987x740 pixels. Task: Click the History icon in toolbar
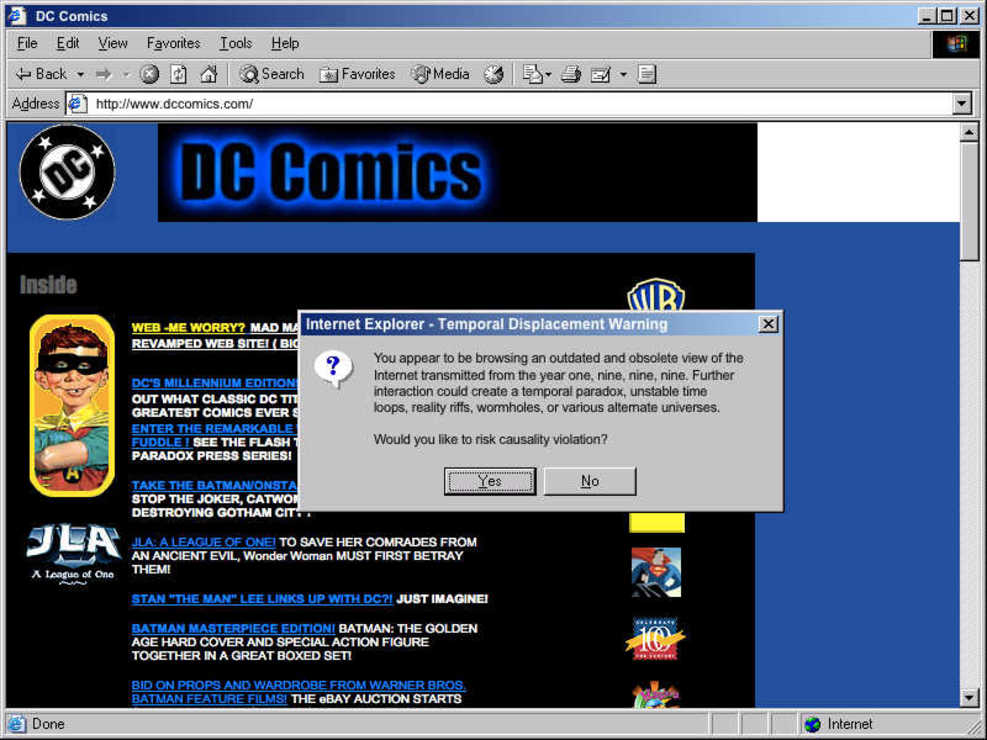pyautogui.click(x=493, y=74)
